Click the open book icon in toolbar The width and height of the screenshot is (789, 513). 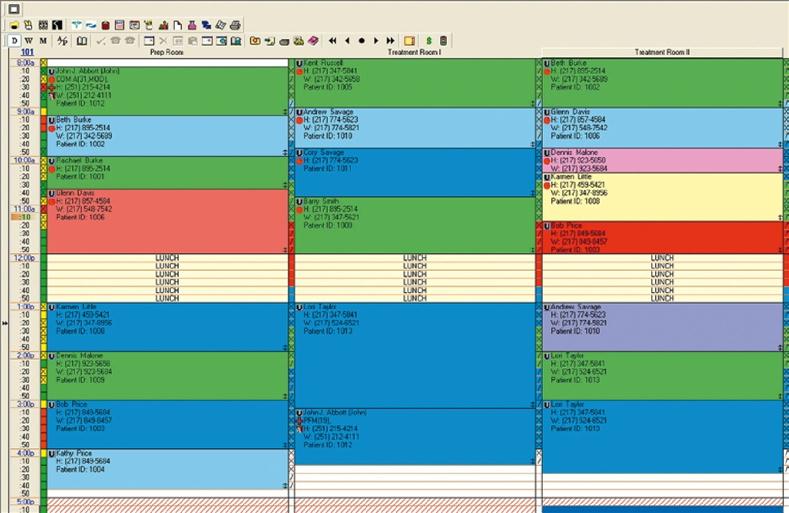pyautogui.click(x=82, y=40)
